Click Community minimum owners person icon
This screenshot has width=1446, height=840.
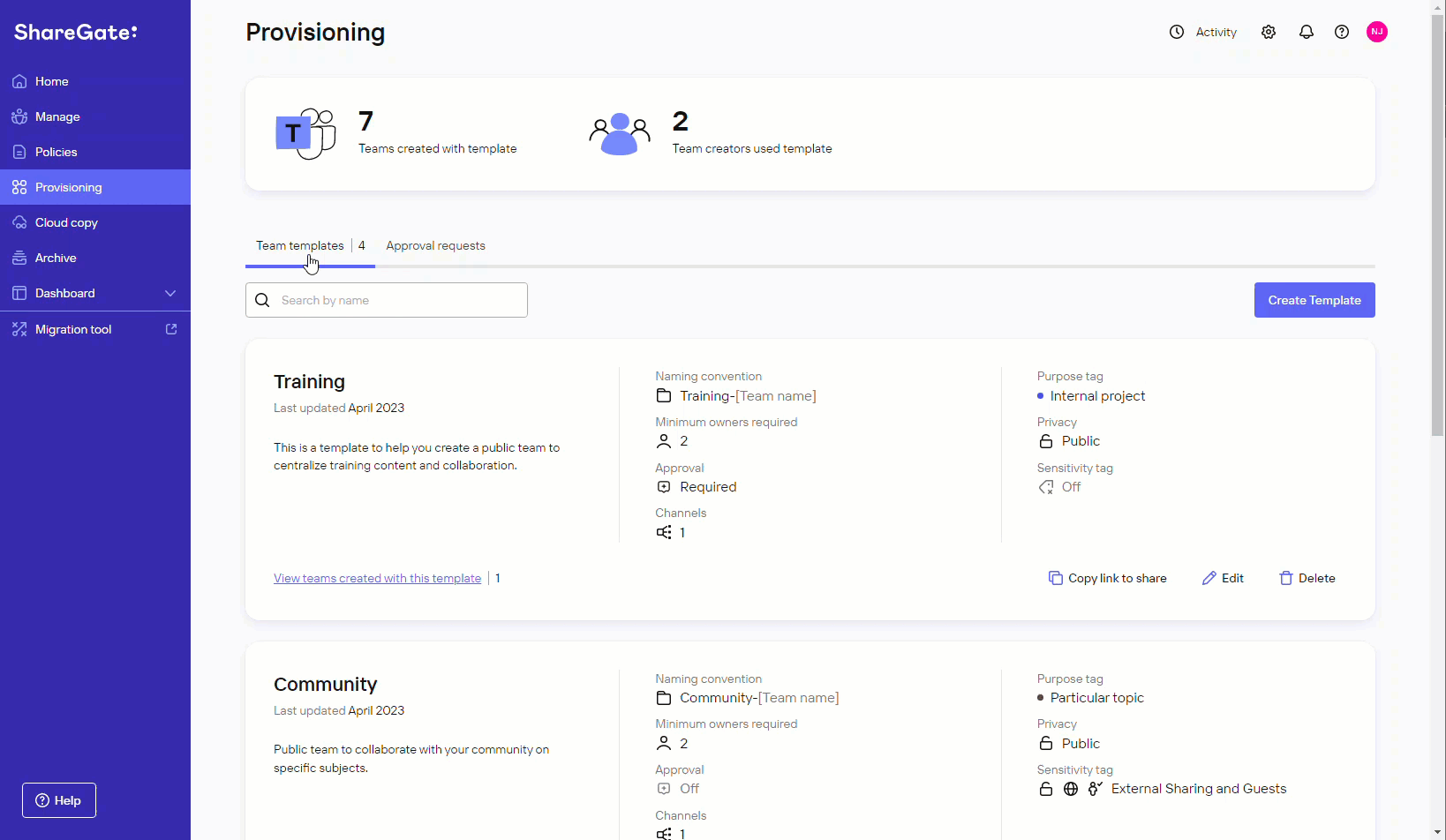coord(664,744)
